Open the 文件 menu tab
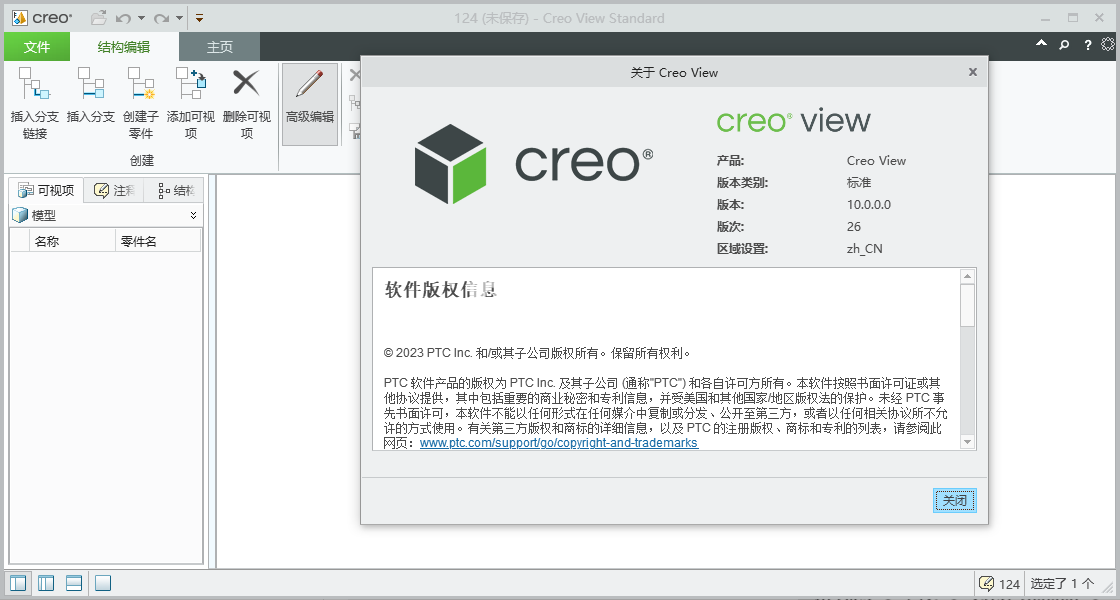The height and width of the screenshot is (600, 1120). (37, 47)
